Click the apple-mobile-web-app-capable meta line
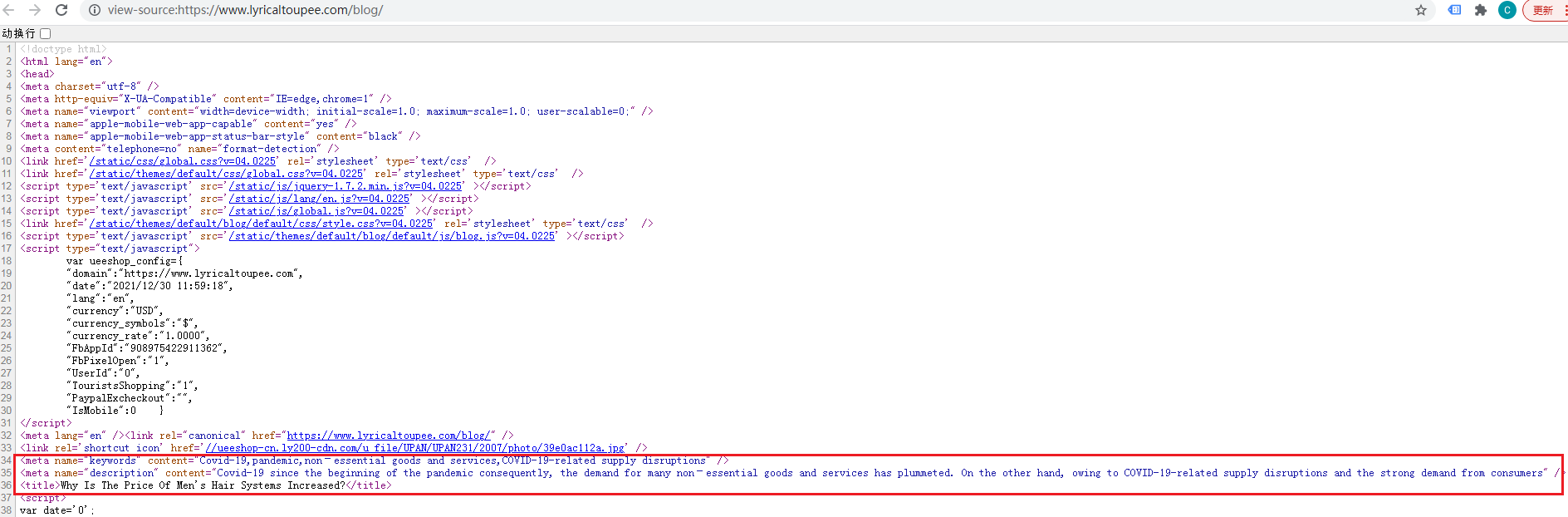 [189, 124]
